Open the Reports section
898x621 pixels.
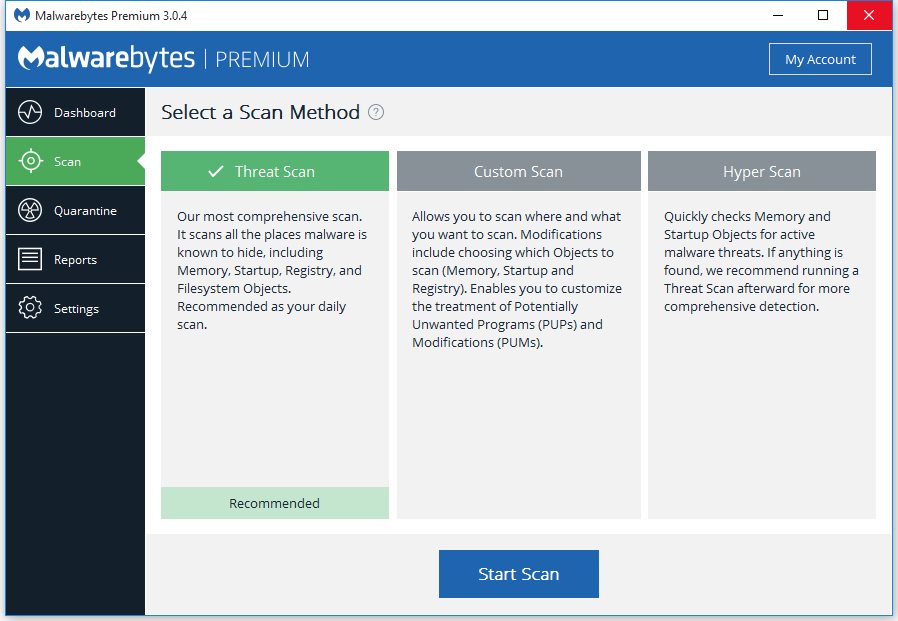[75, 260]
